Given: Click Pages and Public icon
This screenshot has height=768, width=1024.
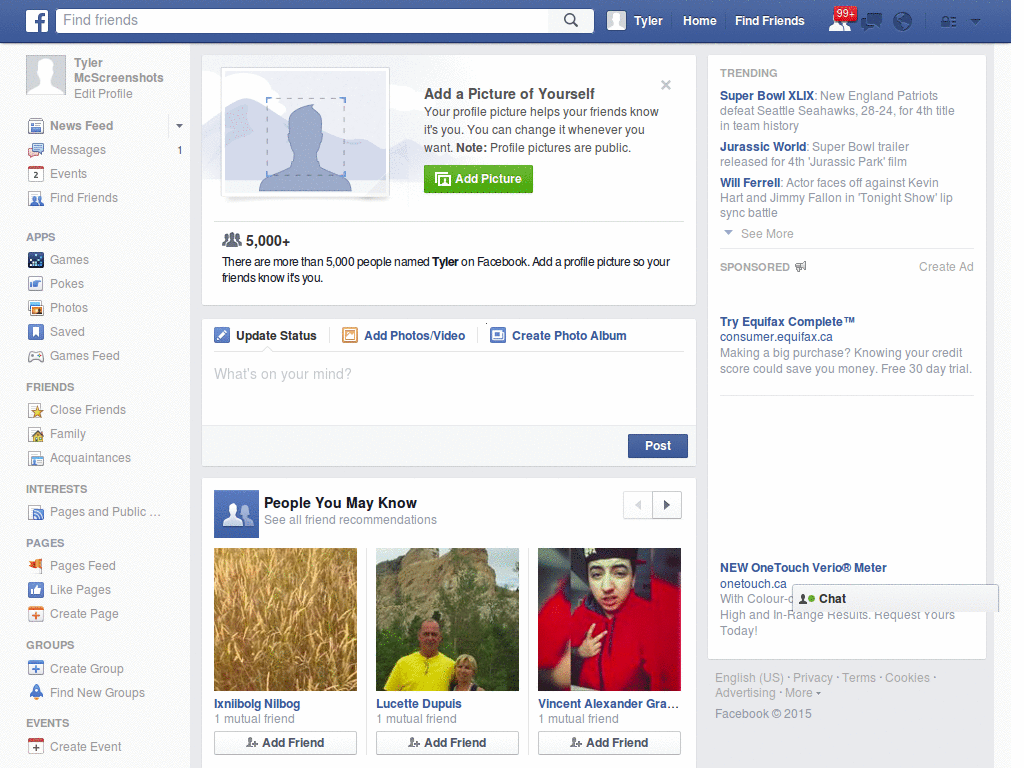Looking at the screenshot, I should [36, 513].
